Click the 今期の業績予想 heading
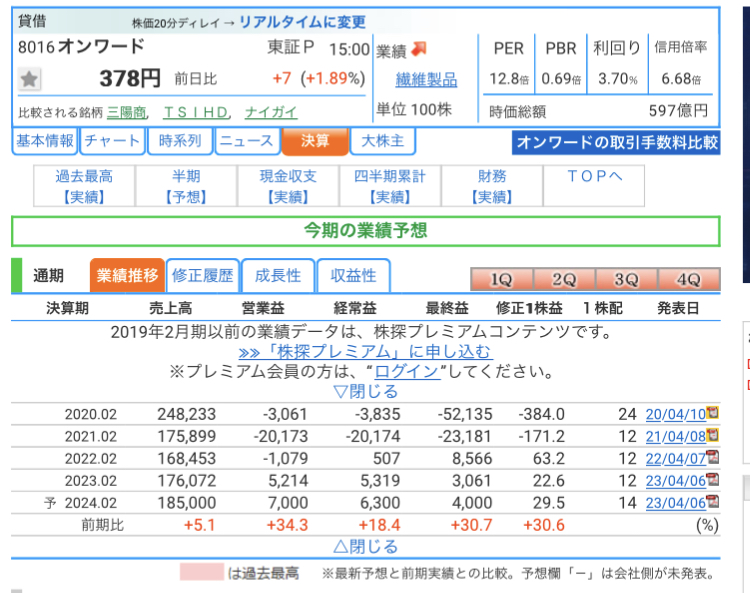 (x=366, y=231)
